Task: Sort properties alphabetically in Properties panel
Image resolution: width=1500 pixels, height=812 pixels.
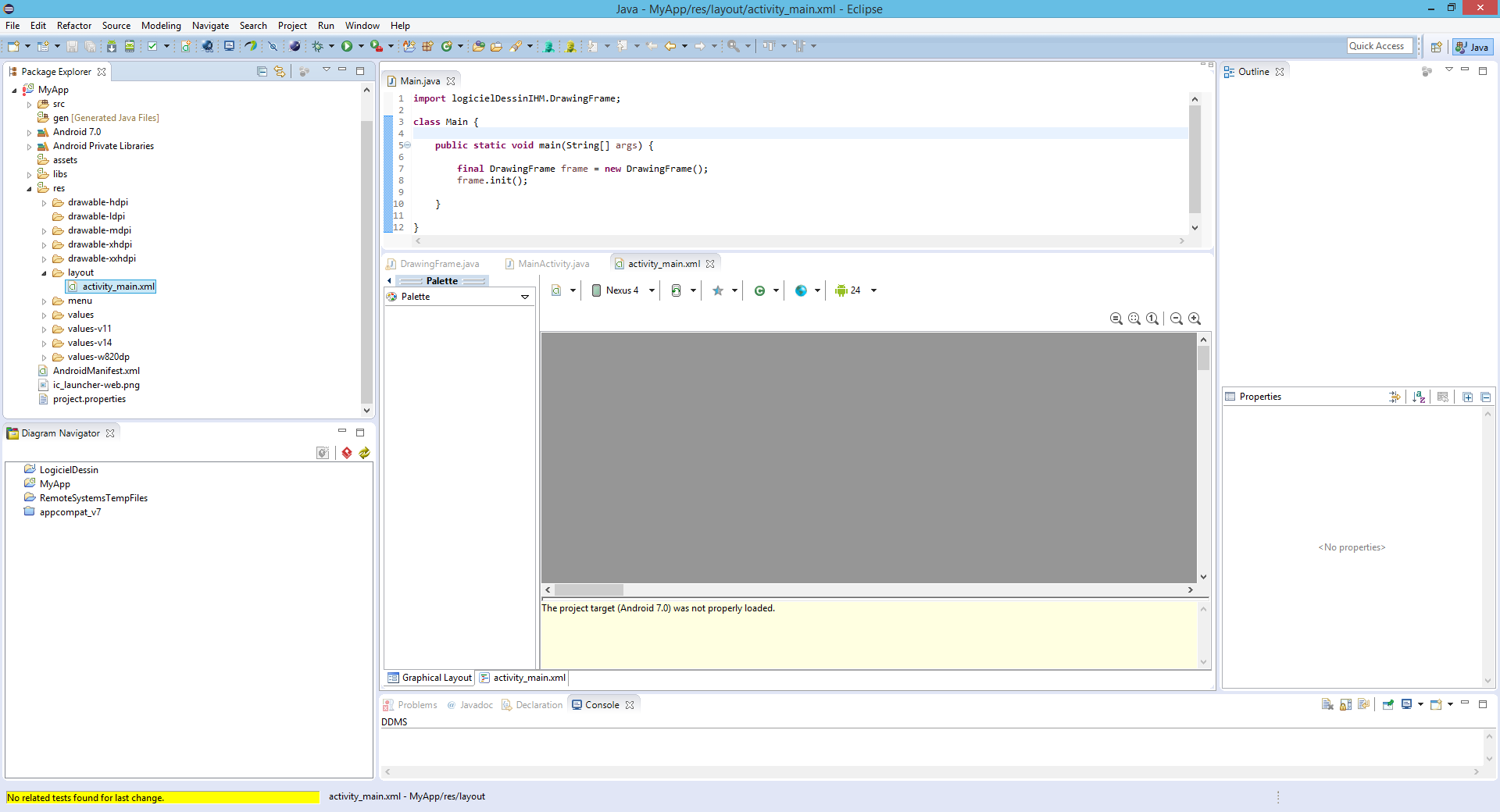Action: click(1419, 397)
